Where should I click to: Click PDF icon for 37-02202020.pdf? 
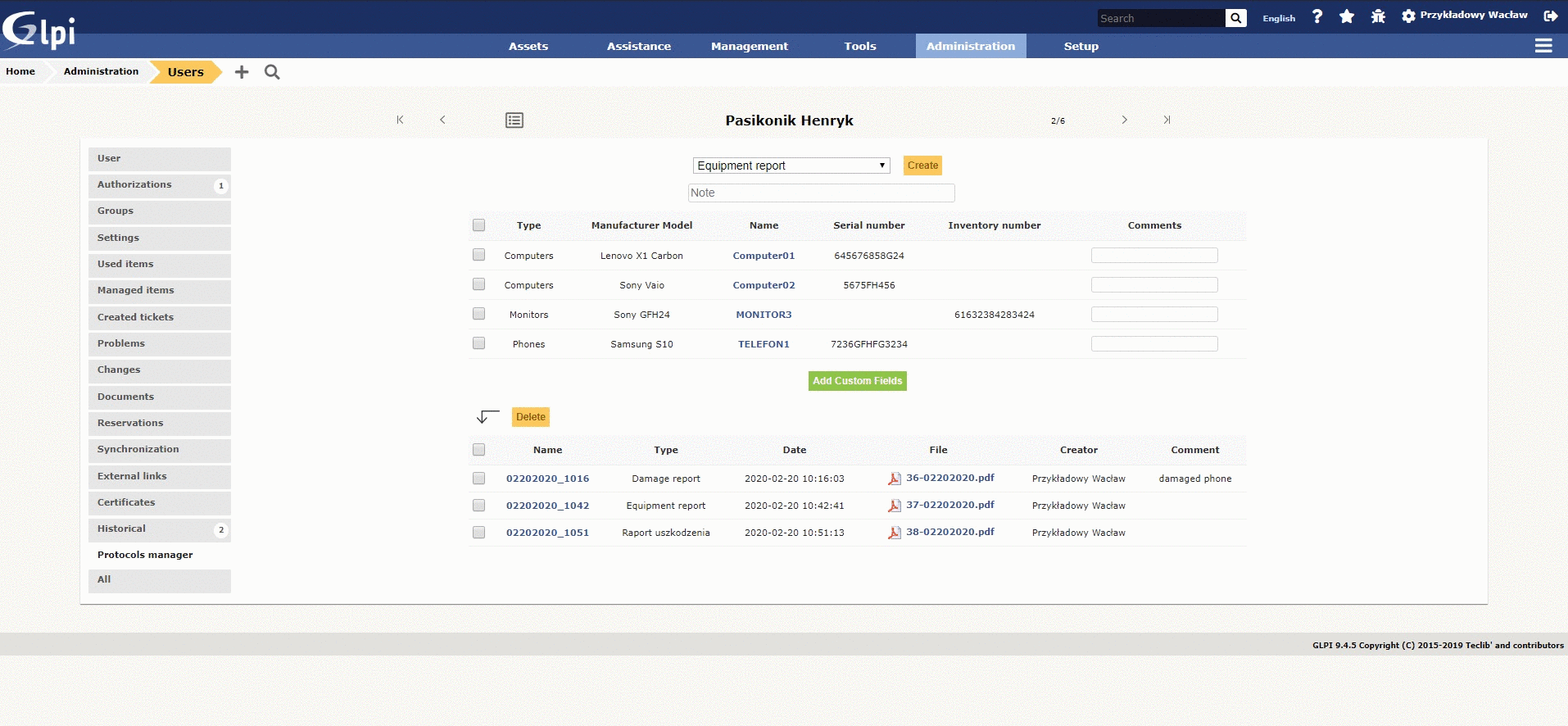coord(895,506)
